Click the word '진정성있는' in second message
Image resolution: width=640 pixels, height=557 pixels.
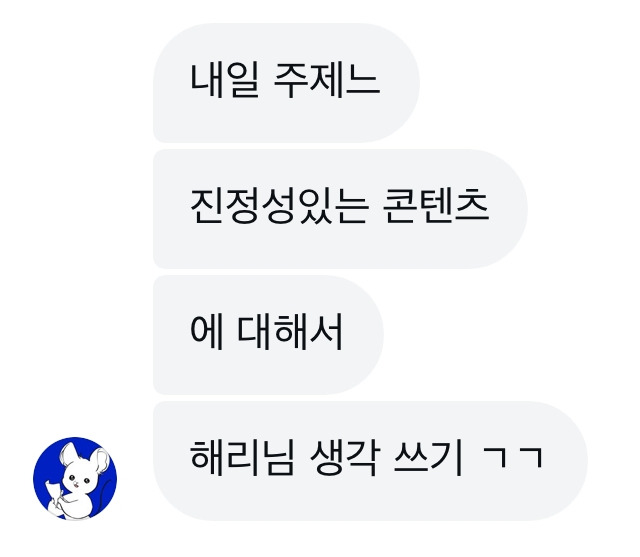[280, 206]
